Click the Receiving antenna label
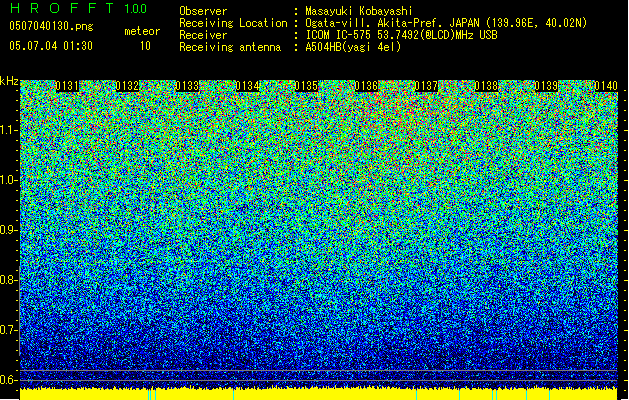 (x=230, y=47)
